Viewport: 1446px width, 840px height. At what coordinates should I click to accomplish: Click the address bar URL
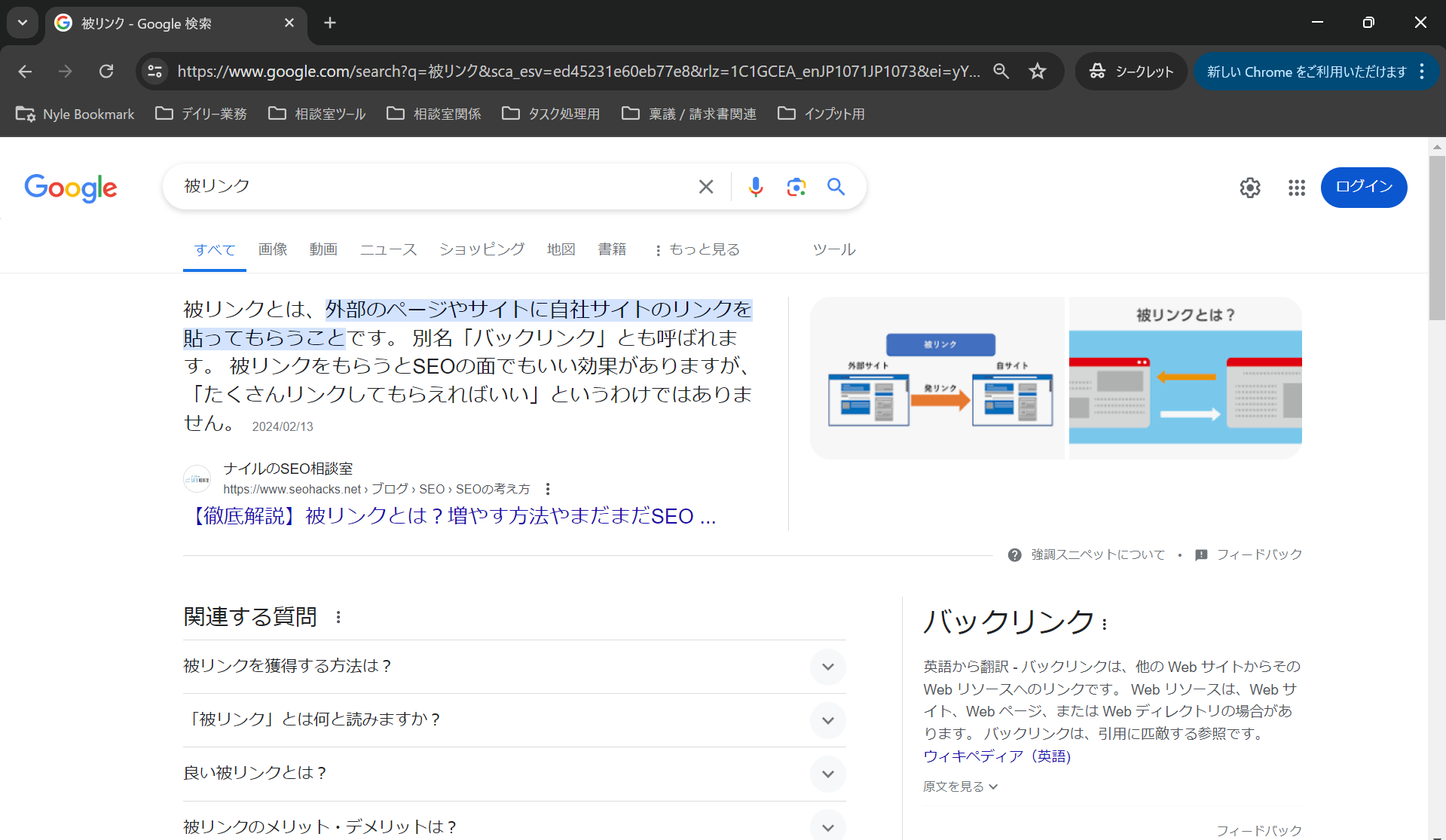(579, 72)
